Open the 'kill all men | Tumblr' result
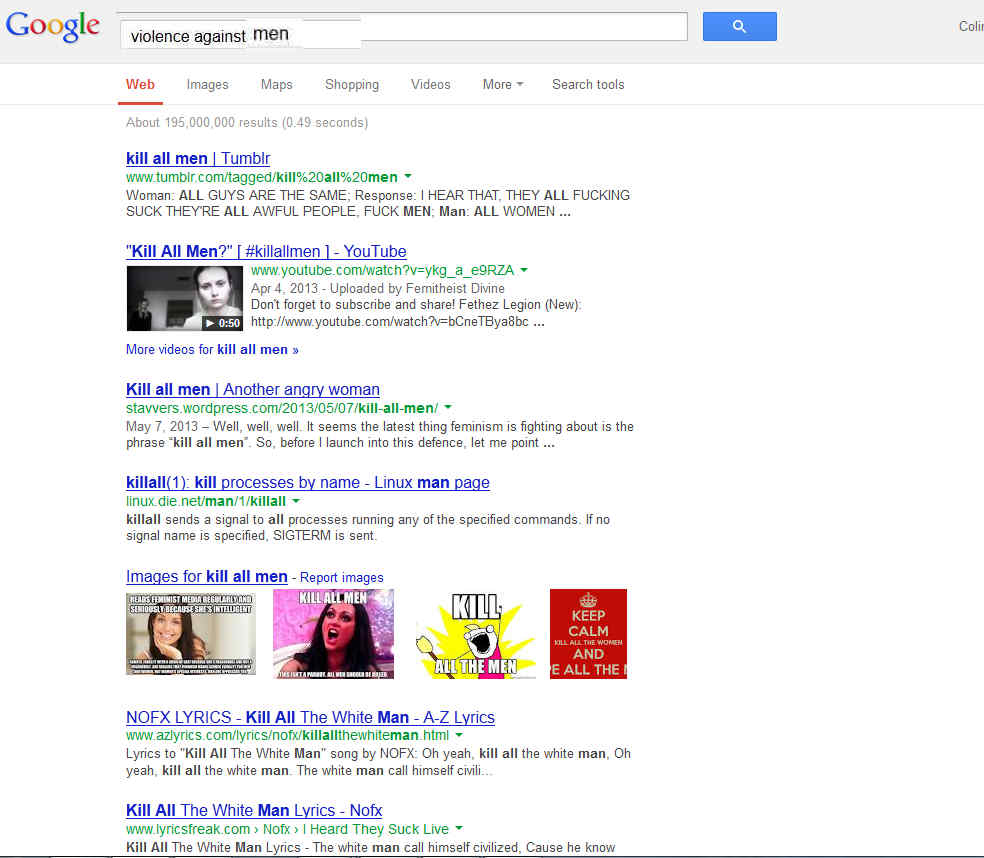 coord(198,158)
